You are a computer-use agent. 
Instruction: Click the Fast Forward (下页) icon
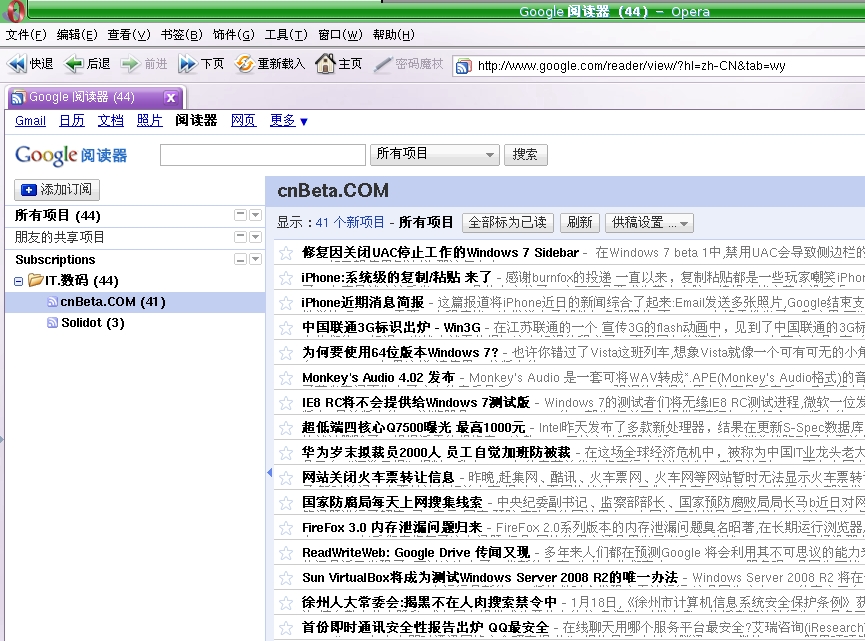[x=188, y=64]
